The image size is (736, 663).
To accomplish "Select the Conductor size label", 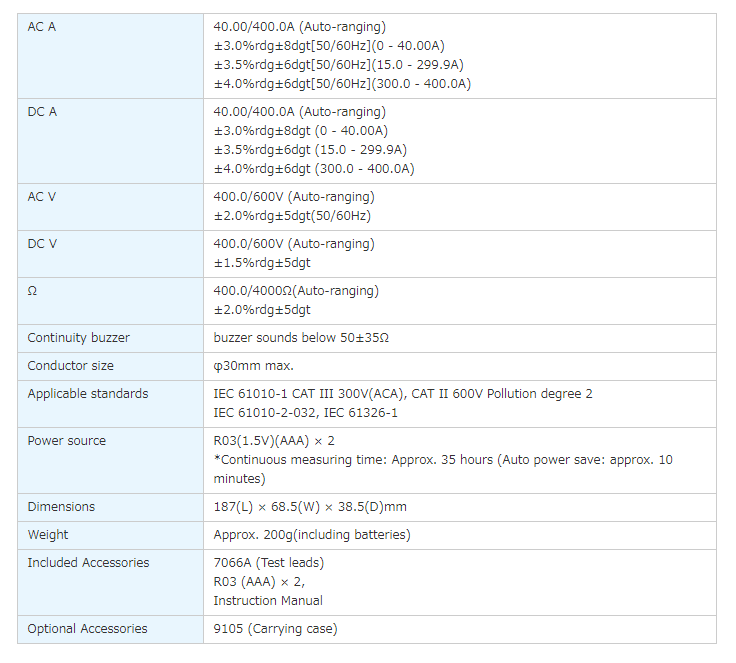I will [70, 366].
